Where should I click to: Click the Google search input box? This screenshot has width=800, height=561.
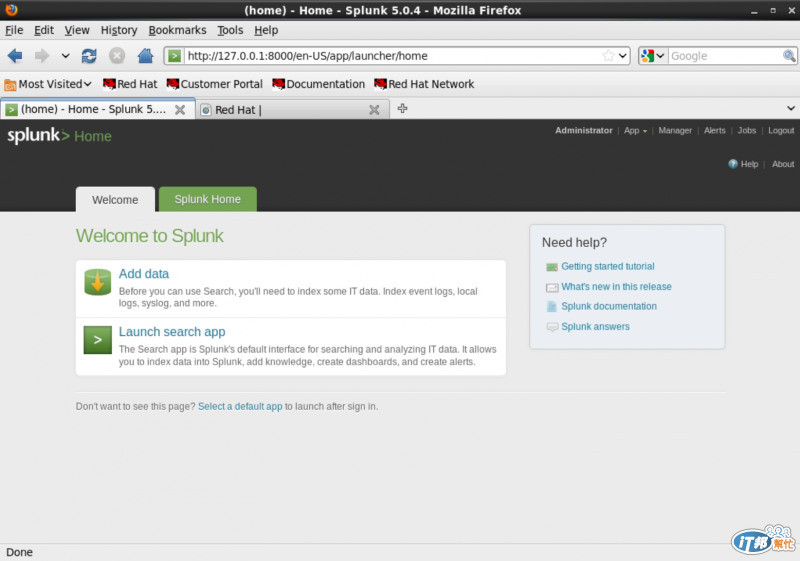pos(725,56)
